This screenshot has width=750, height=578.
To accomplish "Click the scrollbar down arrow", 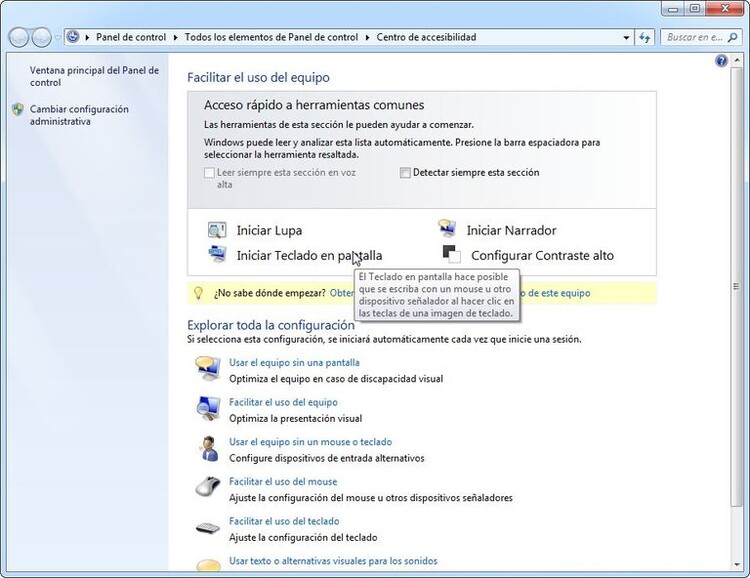I will click(x=736, y=565).
